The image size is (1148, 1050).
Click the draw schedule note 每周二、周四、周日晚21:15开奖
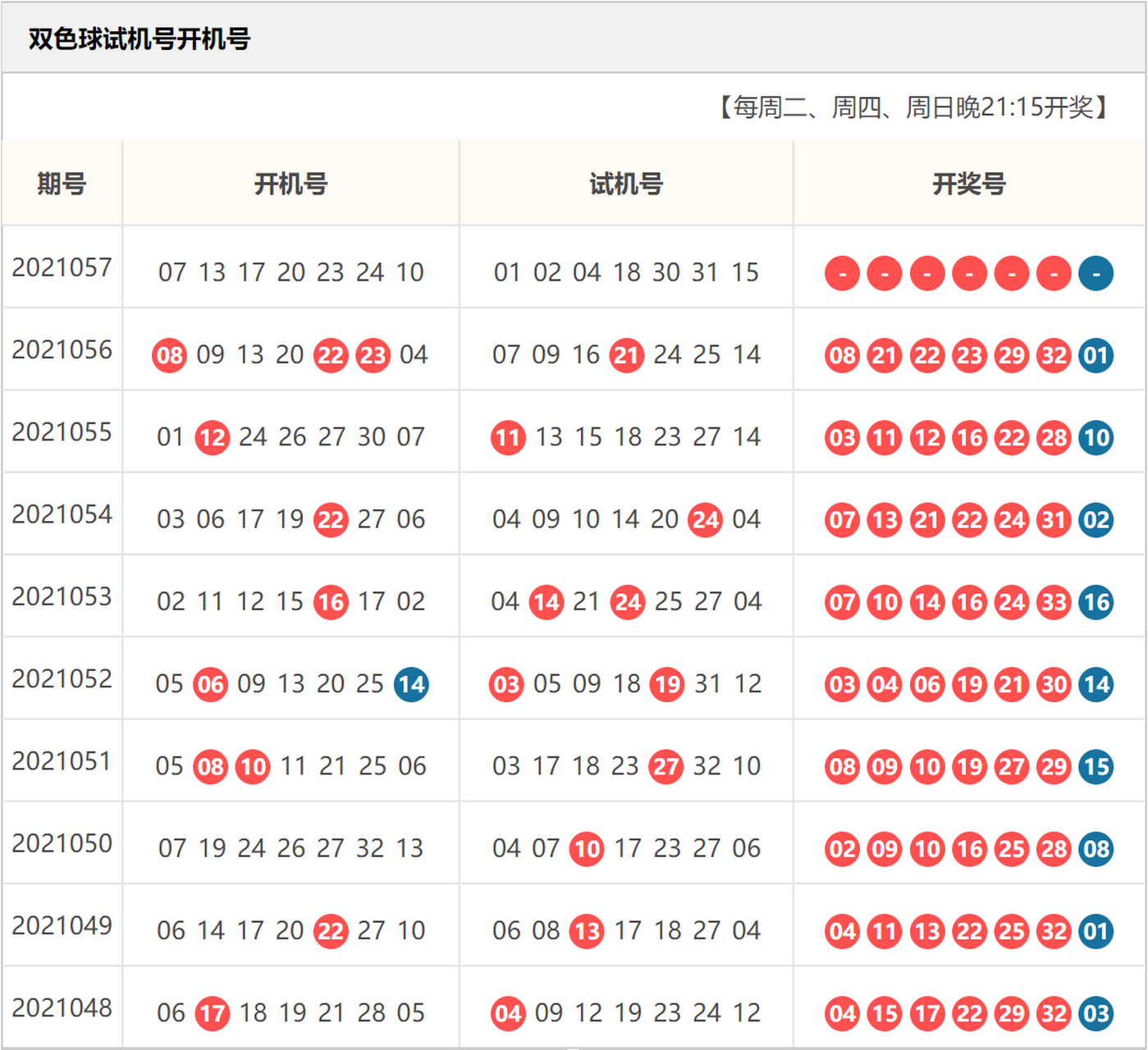point(913,107)
